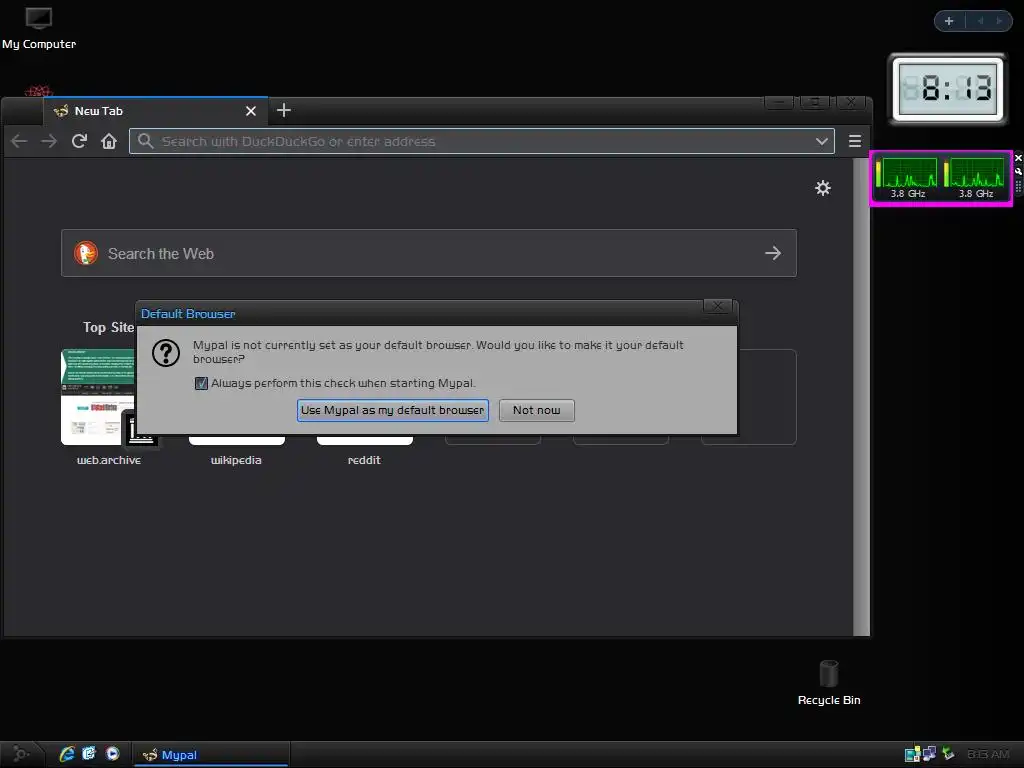
Task: Go back with the back arrow
Action: 20,141
